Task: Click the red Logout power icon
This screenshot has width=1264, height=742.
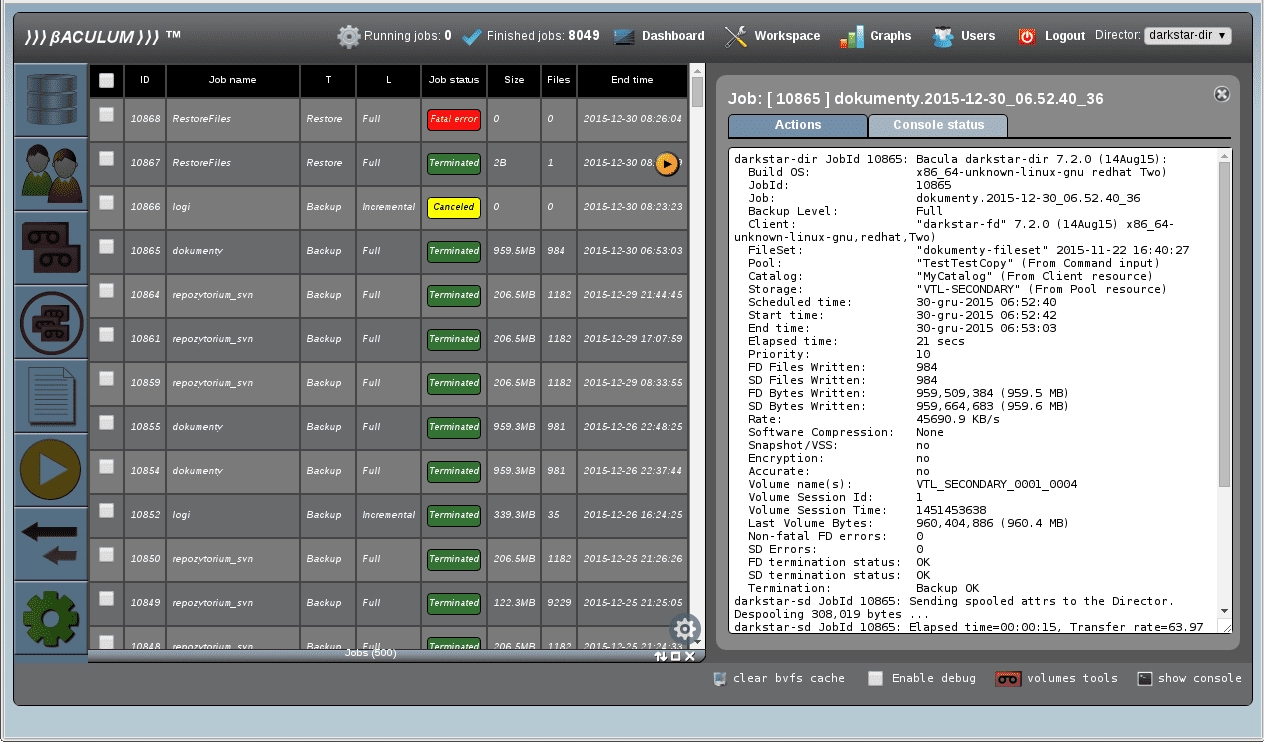Action: coord(1027,36)
